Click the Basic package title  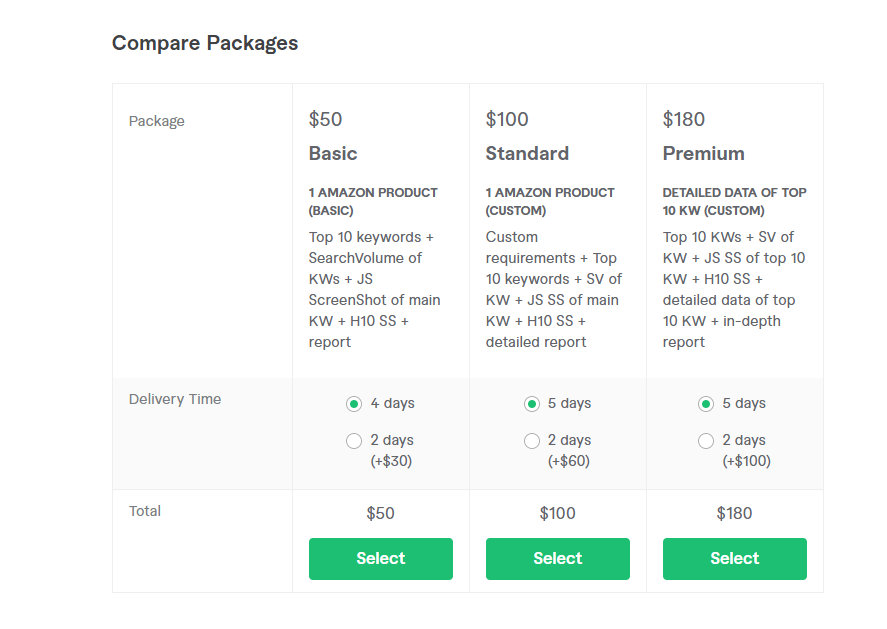click(x=333, y=153)
